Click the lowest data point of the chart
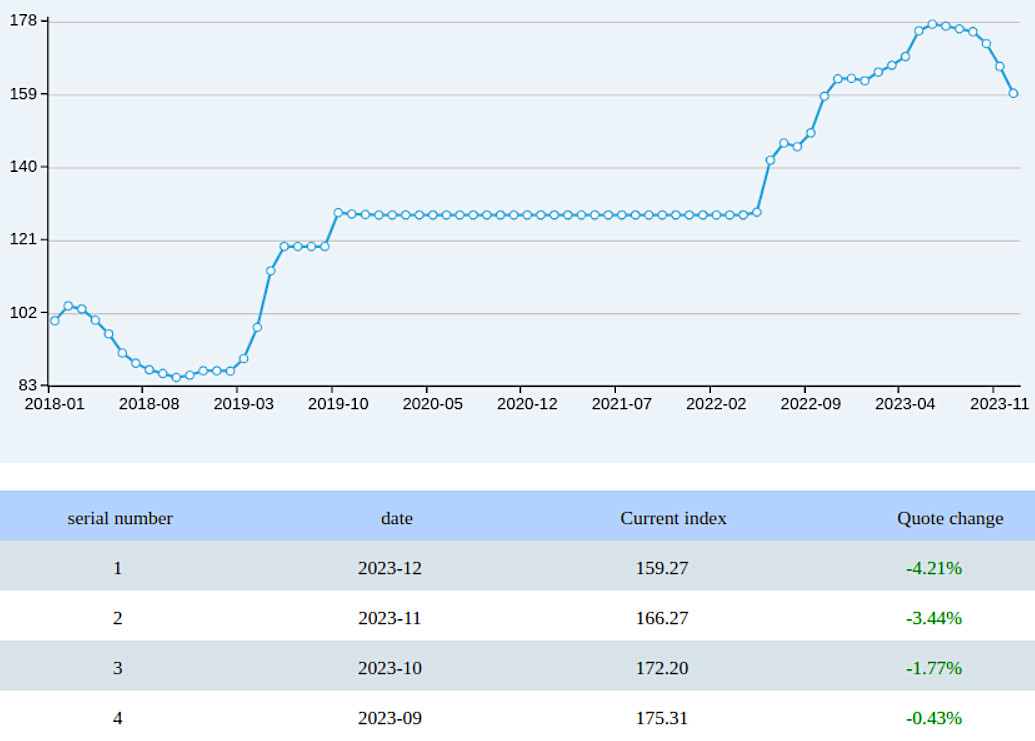This screenshot has width=1035, height=741. point(174,377)
